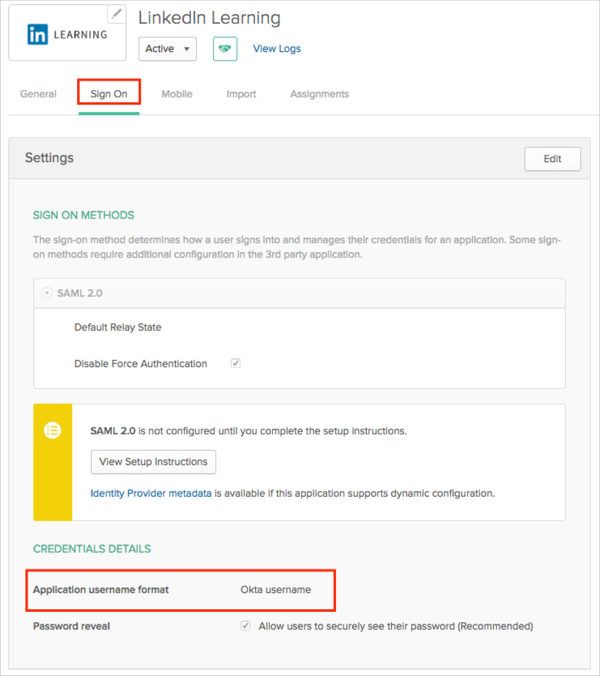Go to the Mobile tab
This screenshot has width=600, height=676.
[177, 94]
